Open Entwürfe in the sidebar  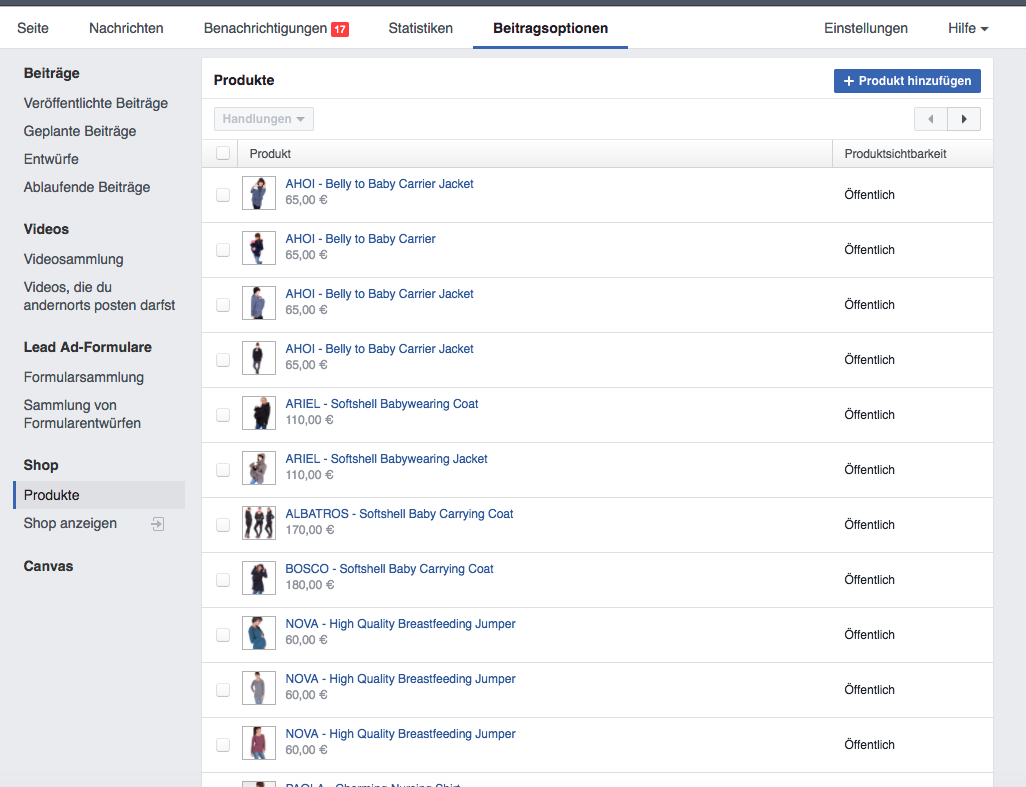[x=51, y=160]
